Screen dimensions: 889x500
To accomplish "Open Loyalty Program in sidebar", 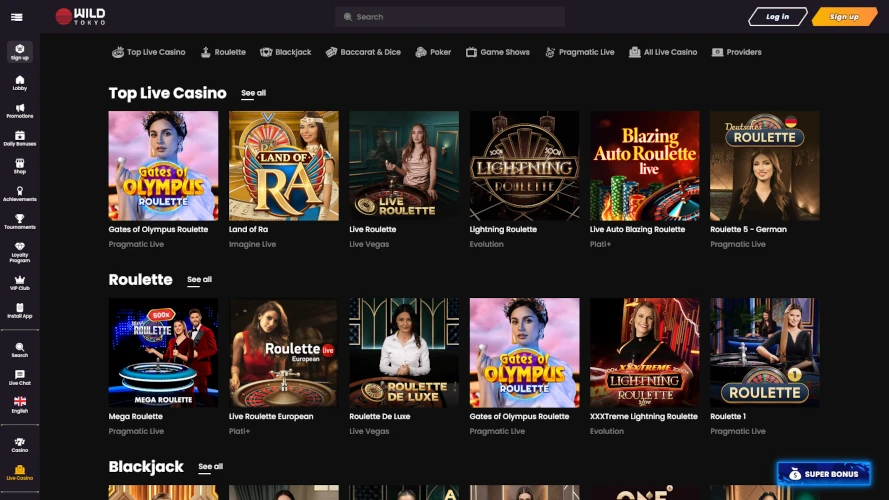I will pyautogui.click(x=20, y=252).
